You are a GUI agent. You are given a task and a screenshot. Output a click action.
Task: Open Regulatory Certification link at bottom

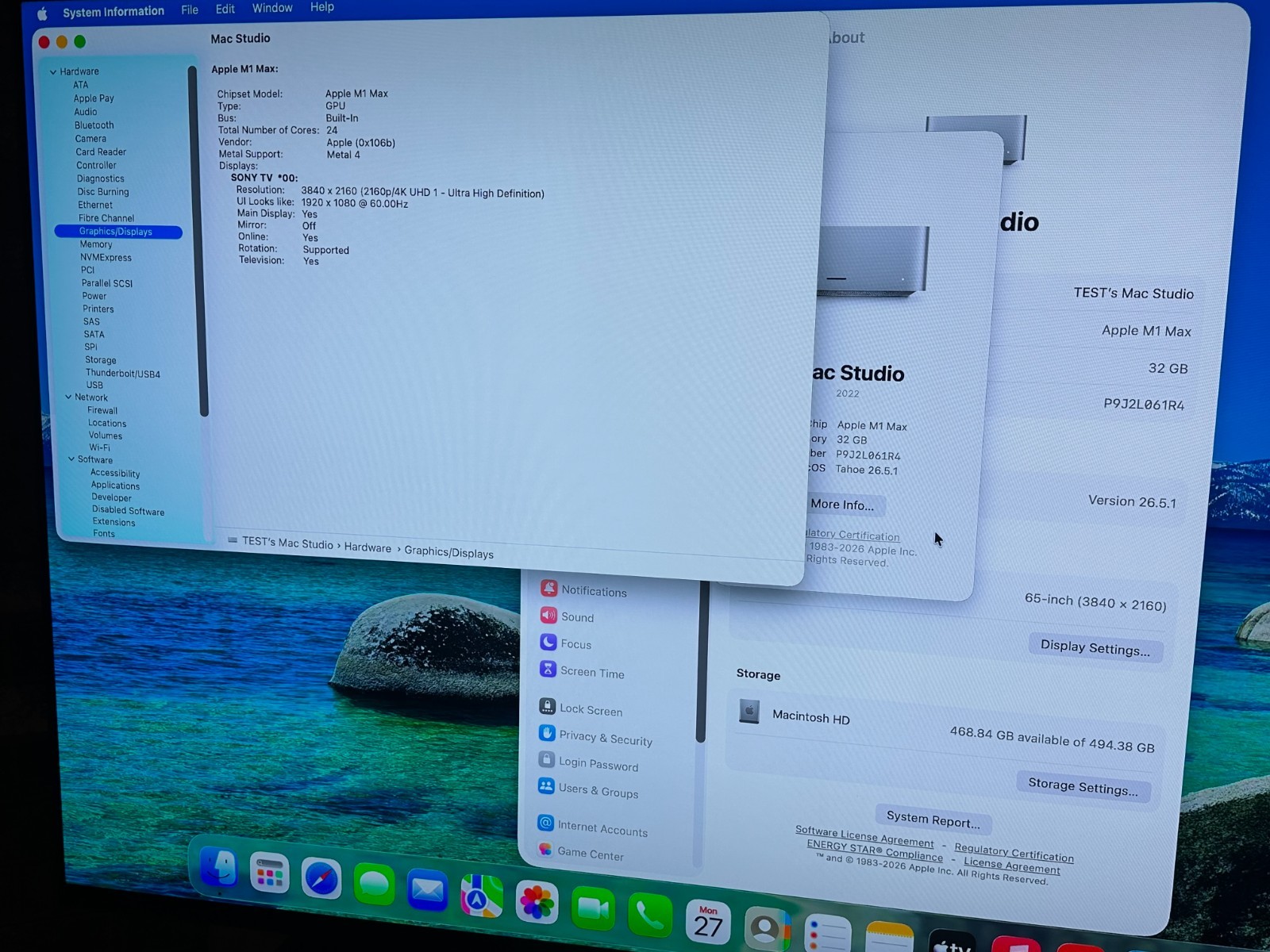(x=1014, y=853)
